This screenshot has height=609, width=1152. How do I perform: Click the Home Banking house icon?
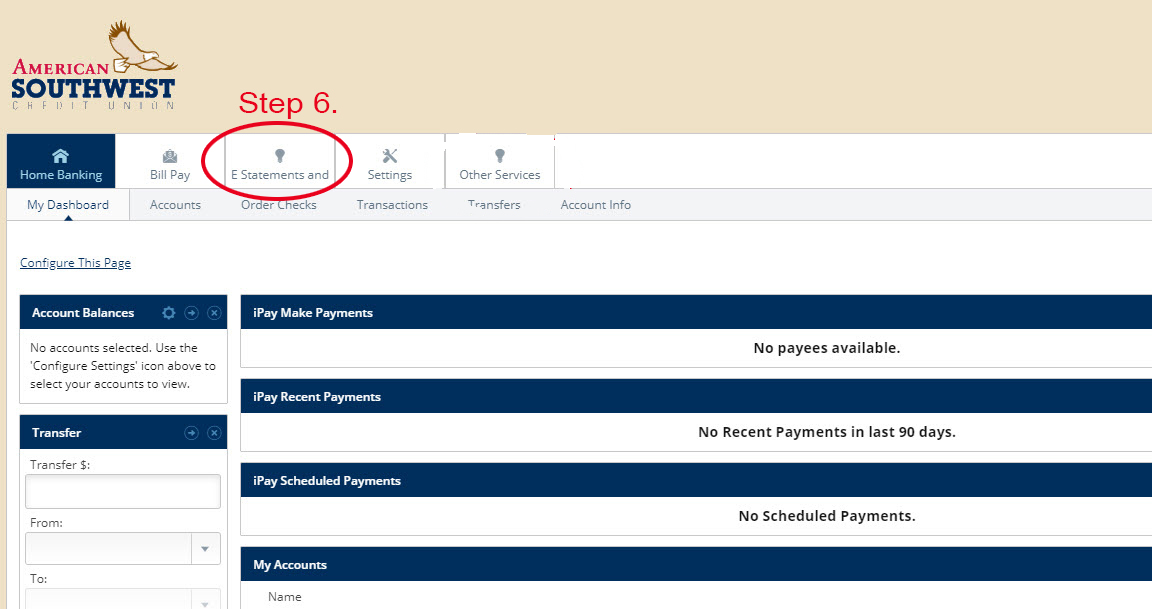tap(60, 156)
